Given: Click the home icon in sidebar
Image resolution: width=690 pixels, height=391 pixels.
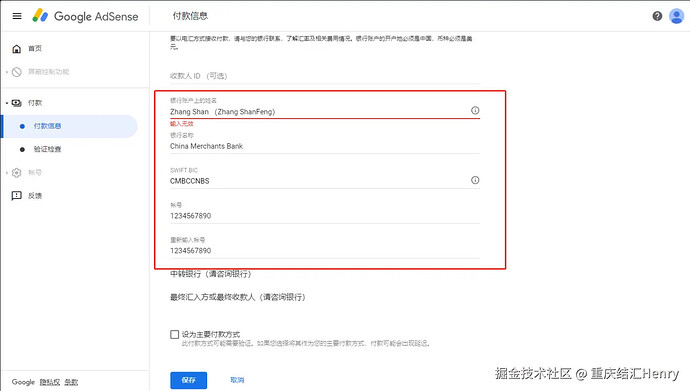Looking at the screenshot, I should tap(16, 48).
